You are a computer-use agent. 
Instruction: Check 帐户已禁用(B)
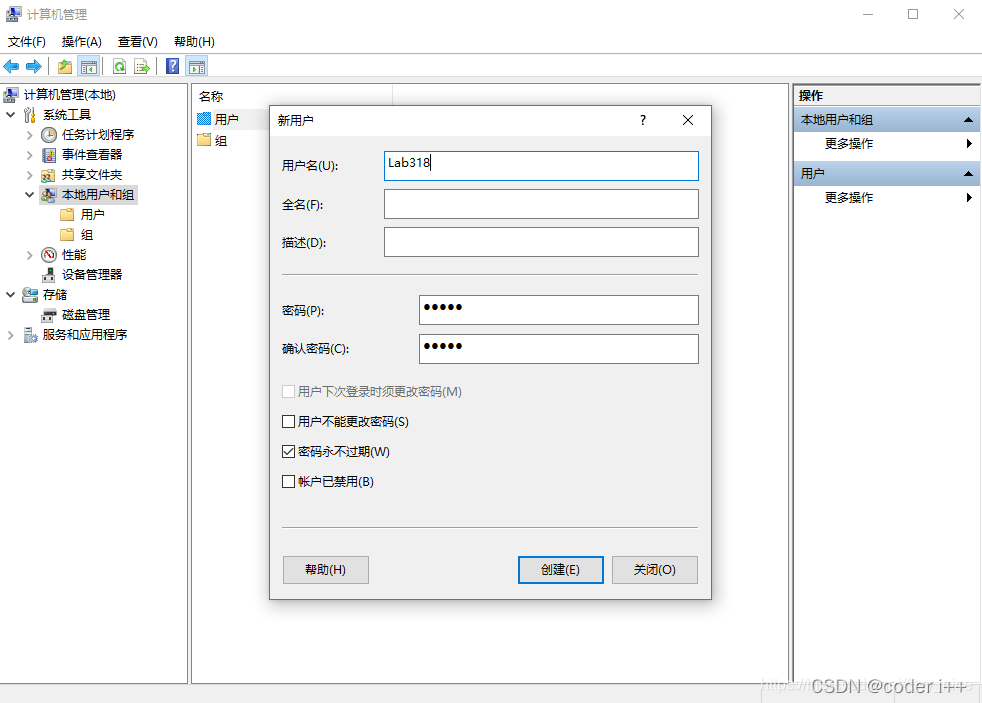[288, 481]
